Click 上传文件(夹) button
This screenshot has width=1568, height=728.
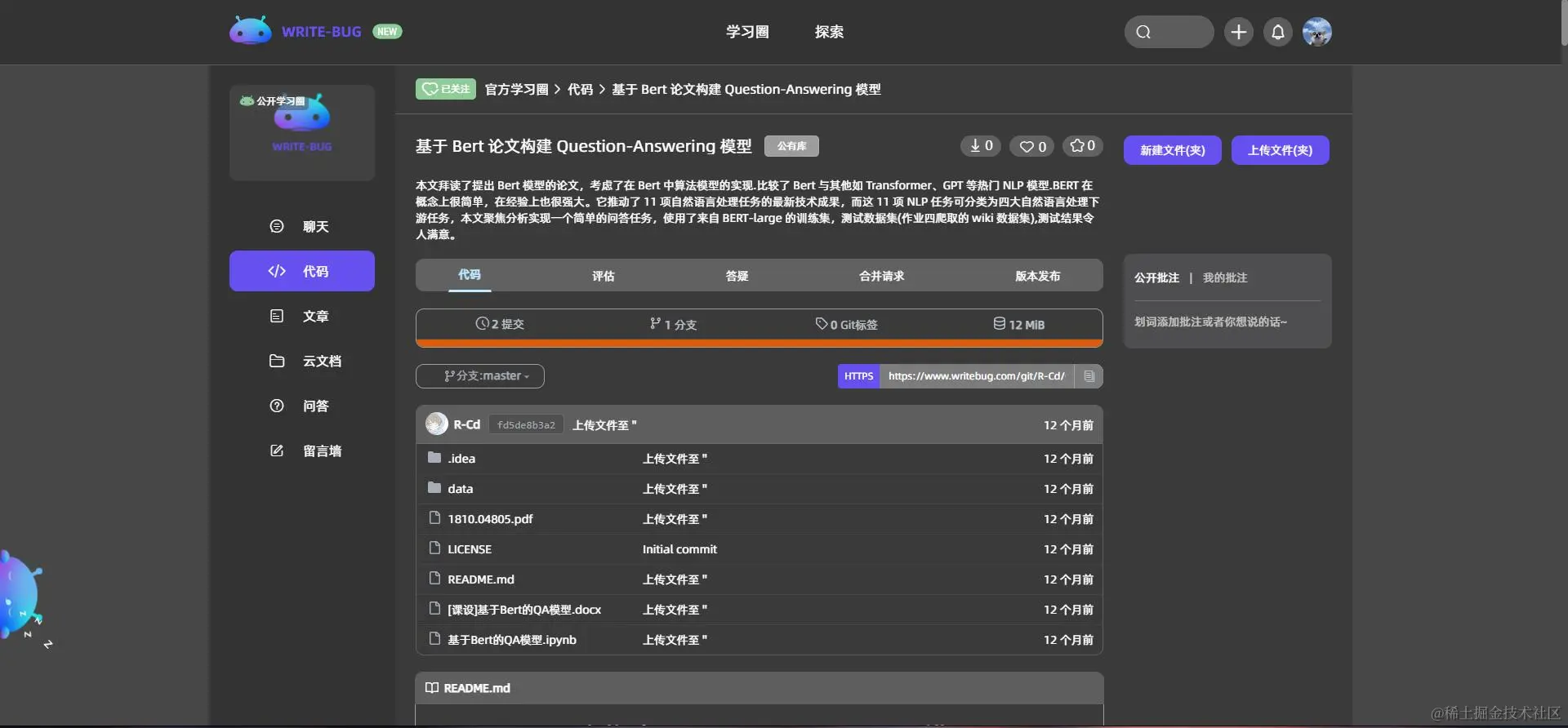point(1281,150)
